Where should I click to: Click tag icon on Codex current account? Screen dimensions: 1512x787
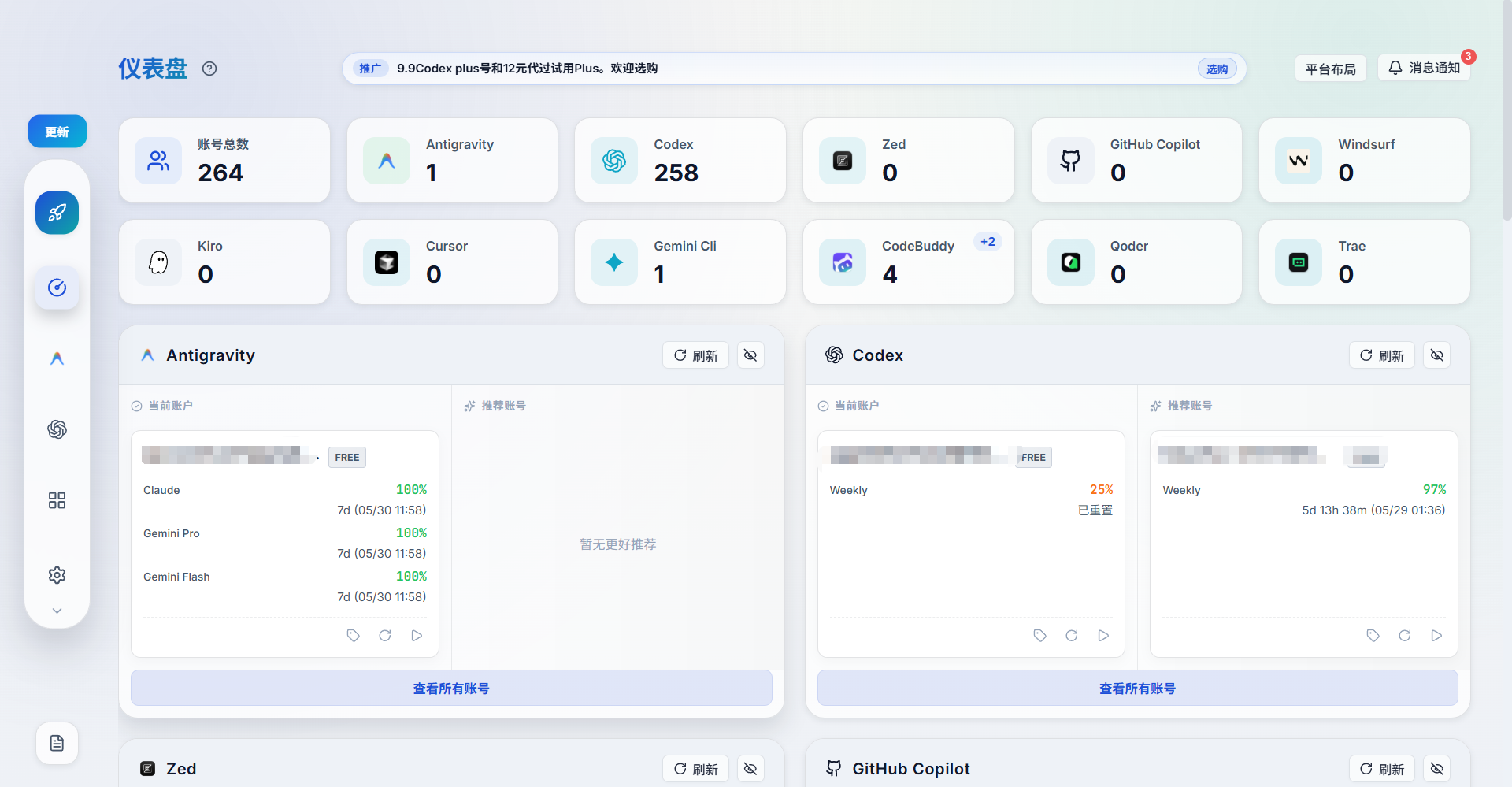pyautogui.click(x=1039, y=636)
